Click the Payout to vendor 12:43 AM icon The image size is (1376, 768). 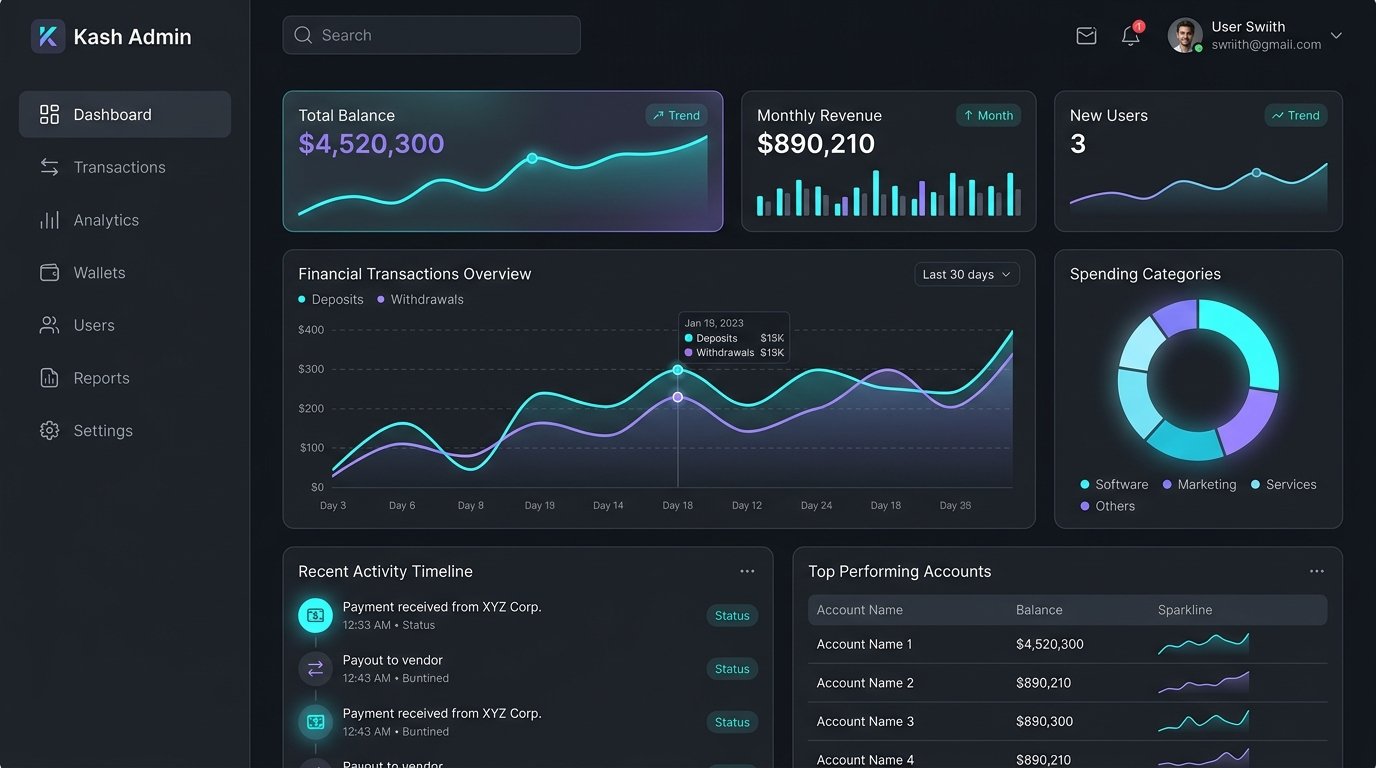tap(315, 668)
